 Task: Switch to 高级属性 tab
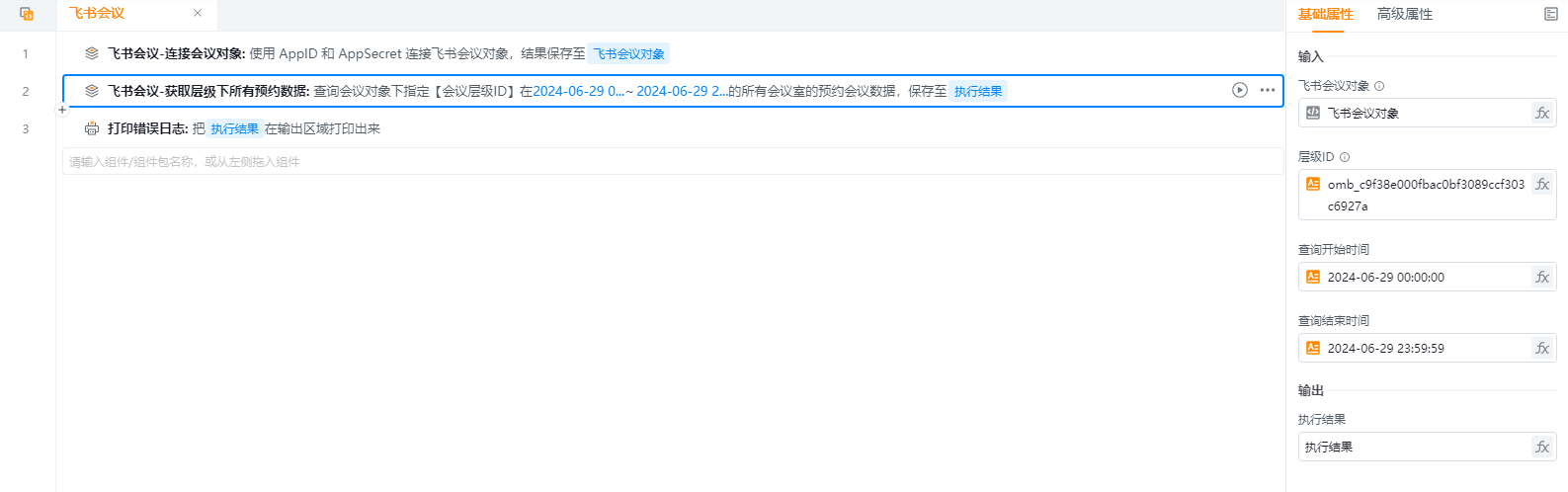point(1404,14)
